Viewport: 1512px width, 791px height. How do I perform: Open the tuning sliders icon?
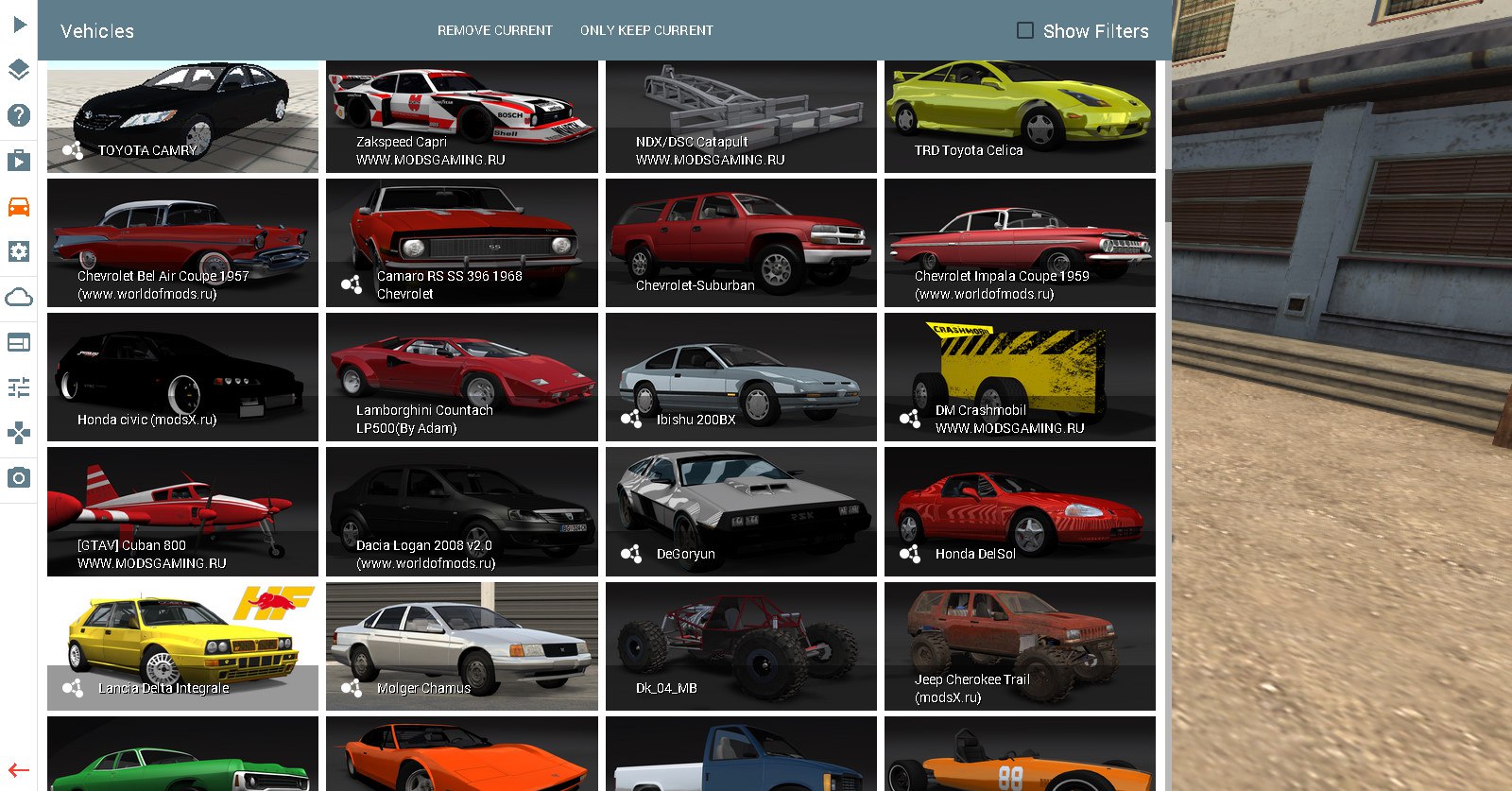[x=19, y=387]
